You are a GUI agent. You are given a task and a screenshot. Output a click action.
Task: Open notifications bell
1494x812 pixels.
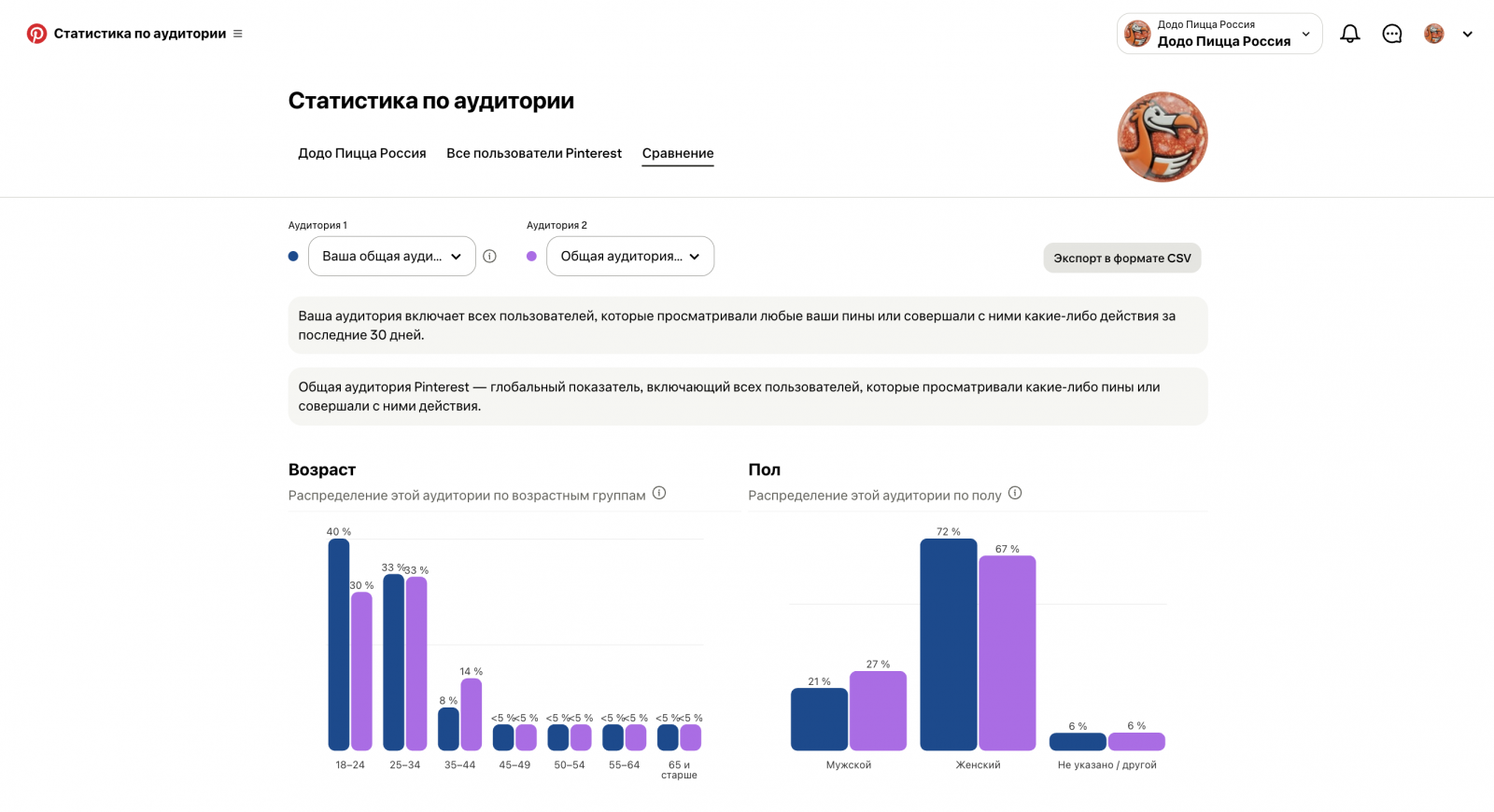pyautogui.click(x=1350, y=34)
